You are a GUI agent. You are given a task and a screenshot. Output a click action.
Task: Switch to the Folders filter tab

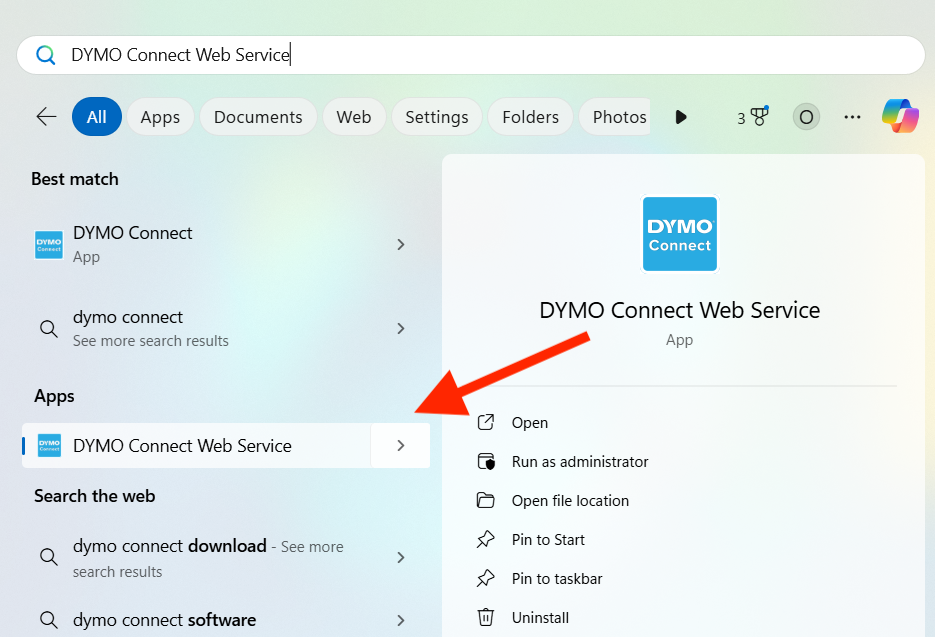530,117
